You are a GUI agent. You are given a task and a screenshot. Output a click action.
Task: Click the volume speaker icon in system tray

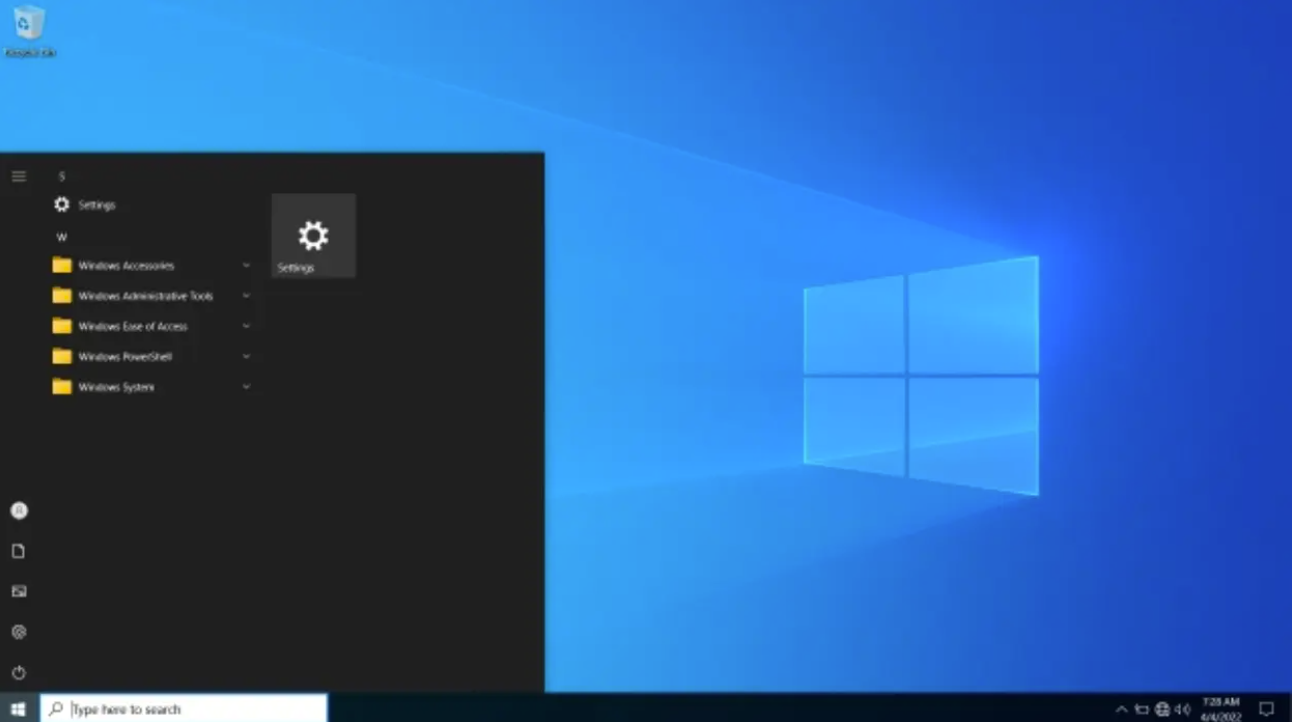click(x=1183, y=708)
